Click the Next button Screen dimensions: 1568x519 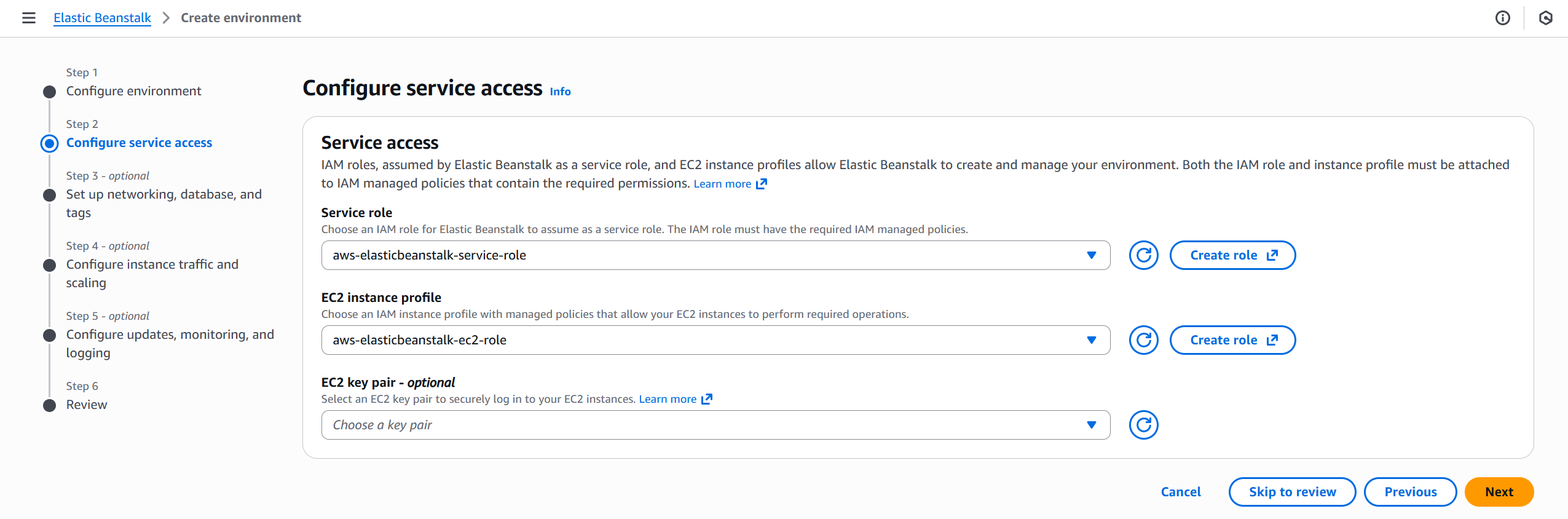(x=1499, y=492)
